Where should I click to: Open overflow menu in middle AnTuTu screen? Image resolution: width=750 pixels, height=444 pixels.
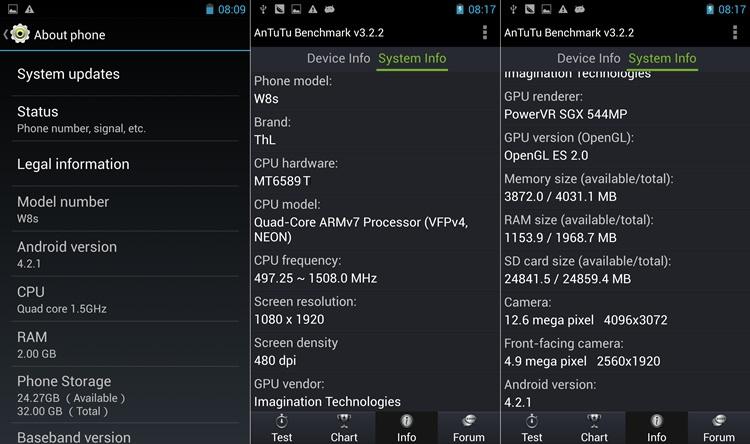point(485,33)
